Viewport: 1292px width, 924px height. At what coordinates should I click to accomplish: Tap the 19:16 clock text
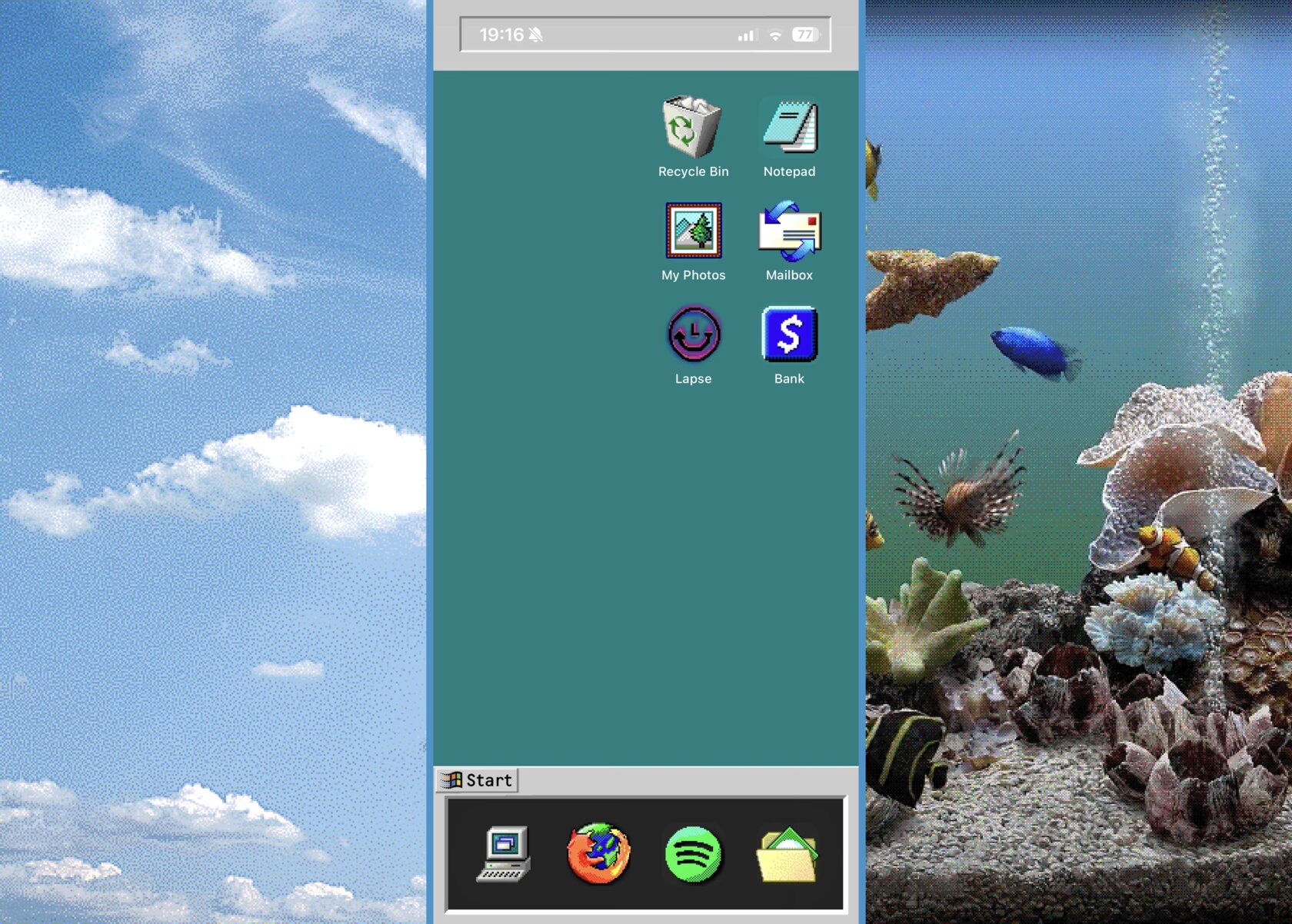coord(501,35)
